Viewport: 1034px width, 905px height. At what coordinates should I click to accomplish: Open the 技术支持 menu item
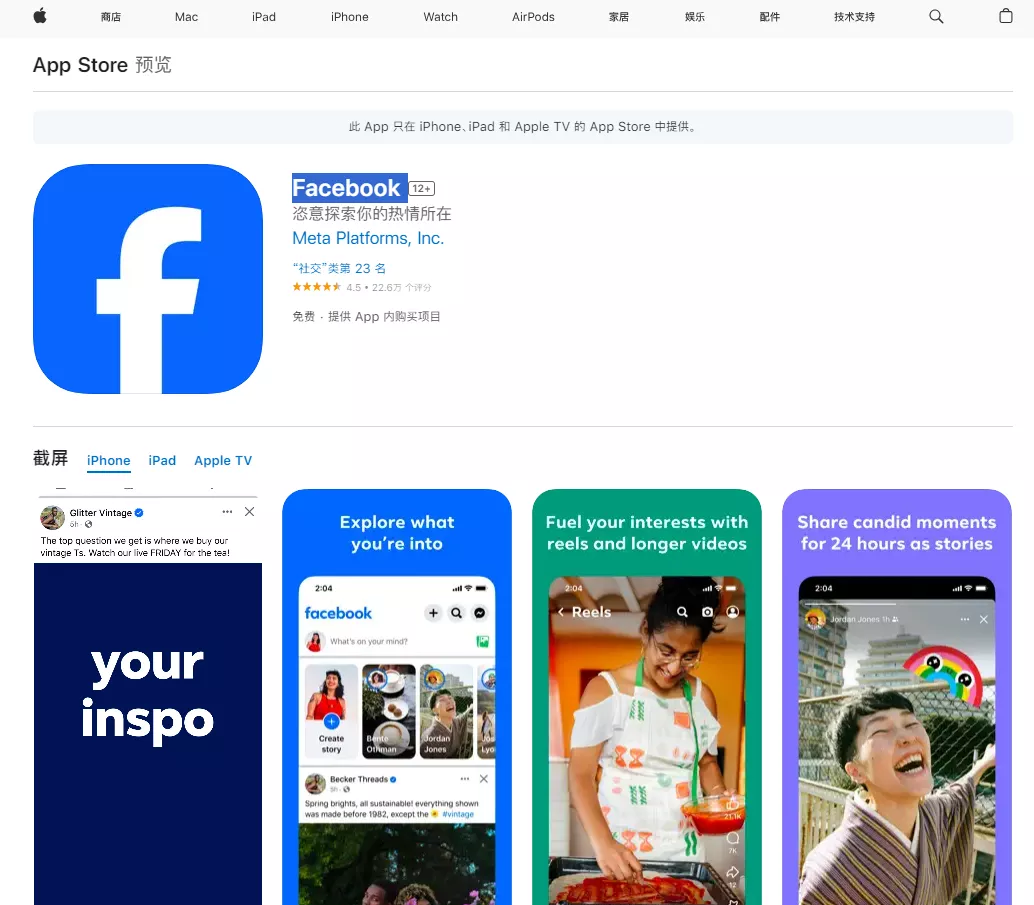pos(853,17)
